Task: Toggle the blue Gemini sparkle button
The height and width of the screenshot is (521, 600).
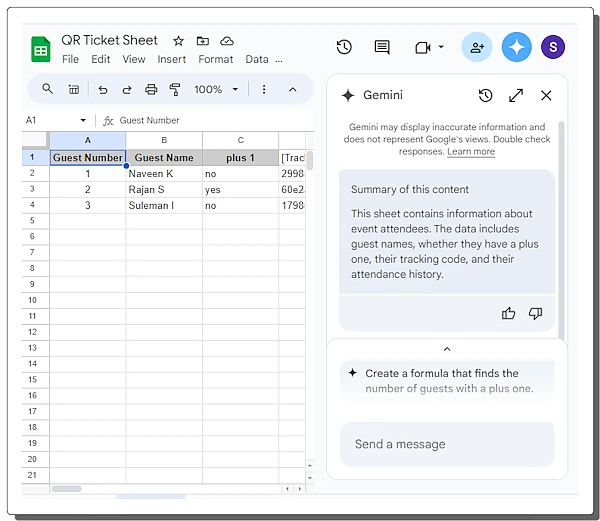Action: (x=516, y=47)
